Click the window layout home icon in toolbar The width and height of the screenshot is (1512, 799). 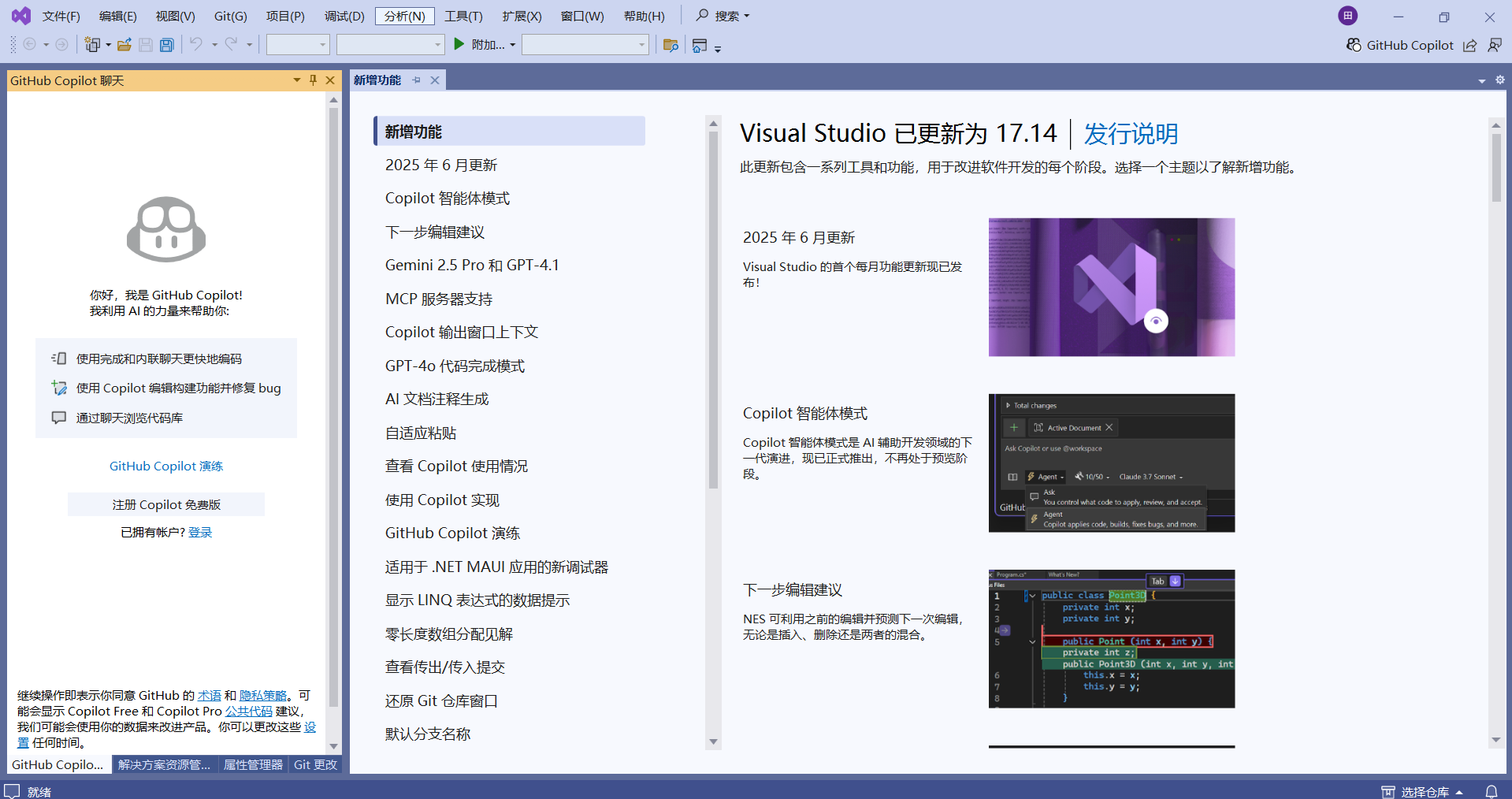point(700,45)
